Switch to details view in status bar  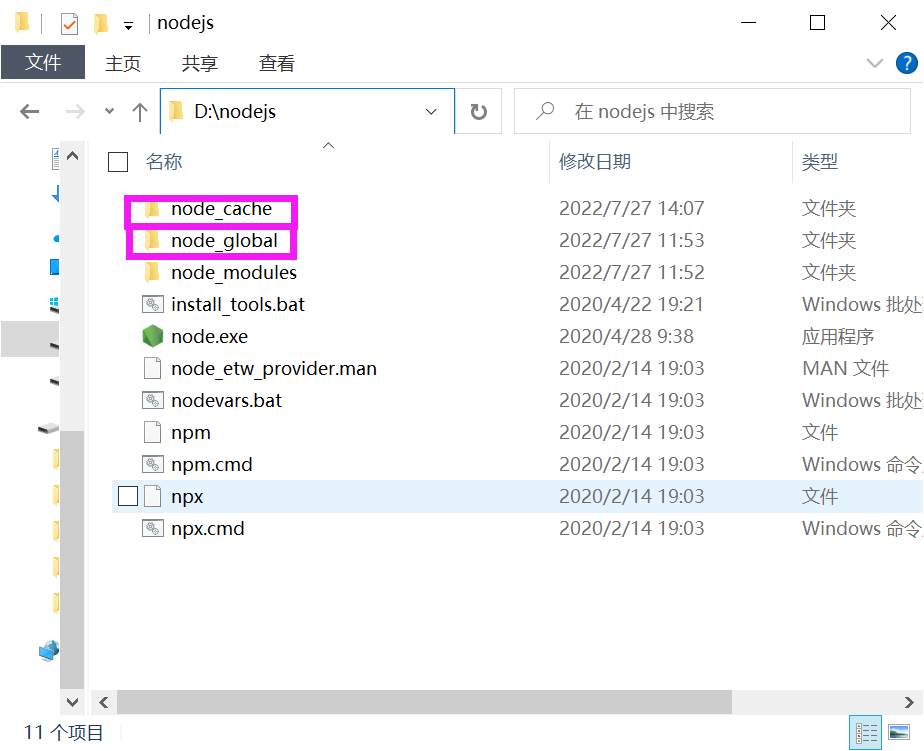(866, 733)
